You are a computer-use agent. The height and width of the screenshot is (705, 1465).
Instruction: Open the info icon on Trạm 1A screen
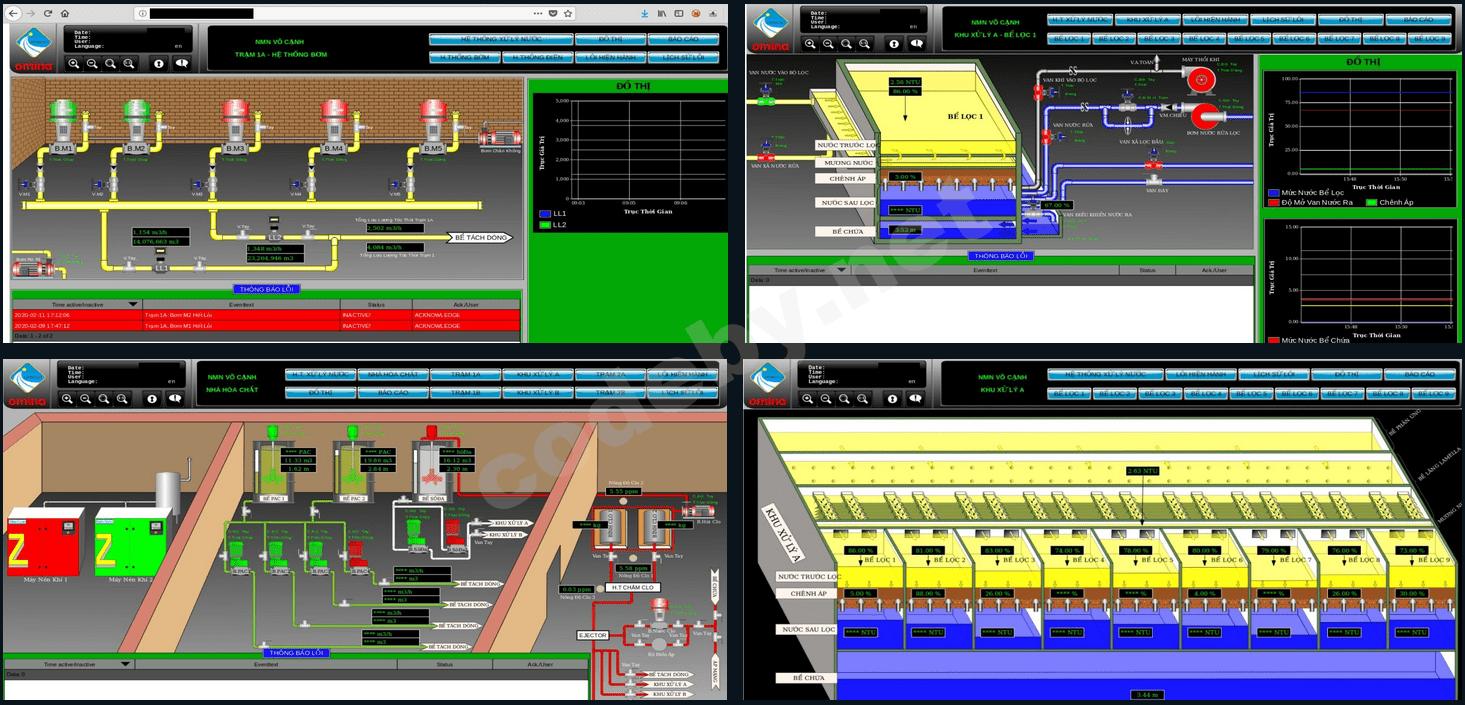158,63
